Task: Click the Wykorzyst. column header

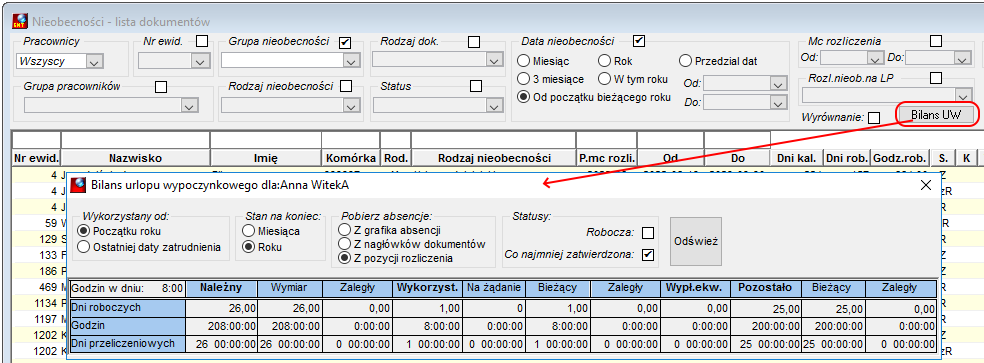Action: point(427,288)
